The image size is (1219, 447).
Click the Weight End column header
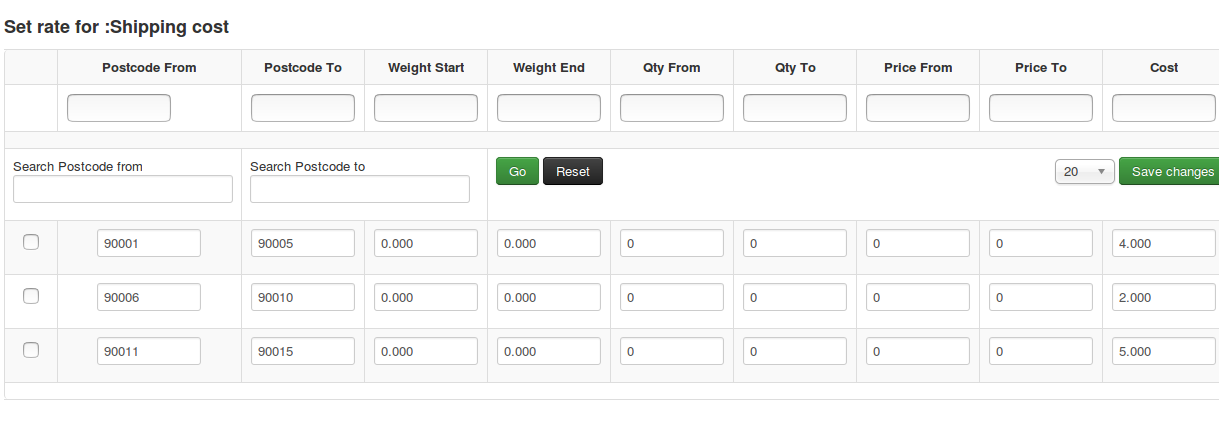tap(549, 68)
